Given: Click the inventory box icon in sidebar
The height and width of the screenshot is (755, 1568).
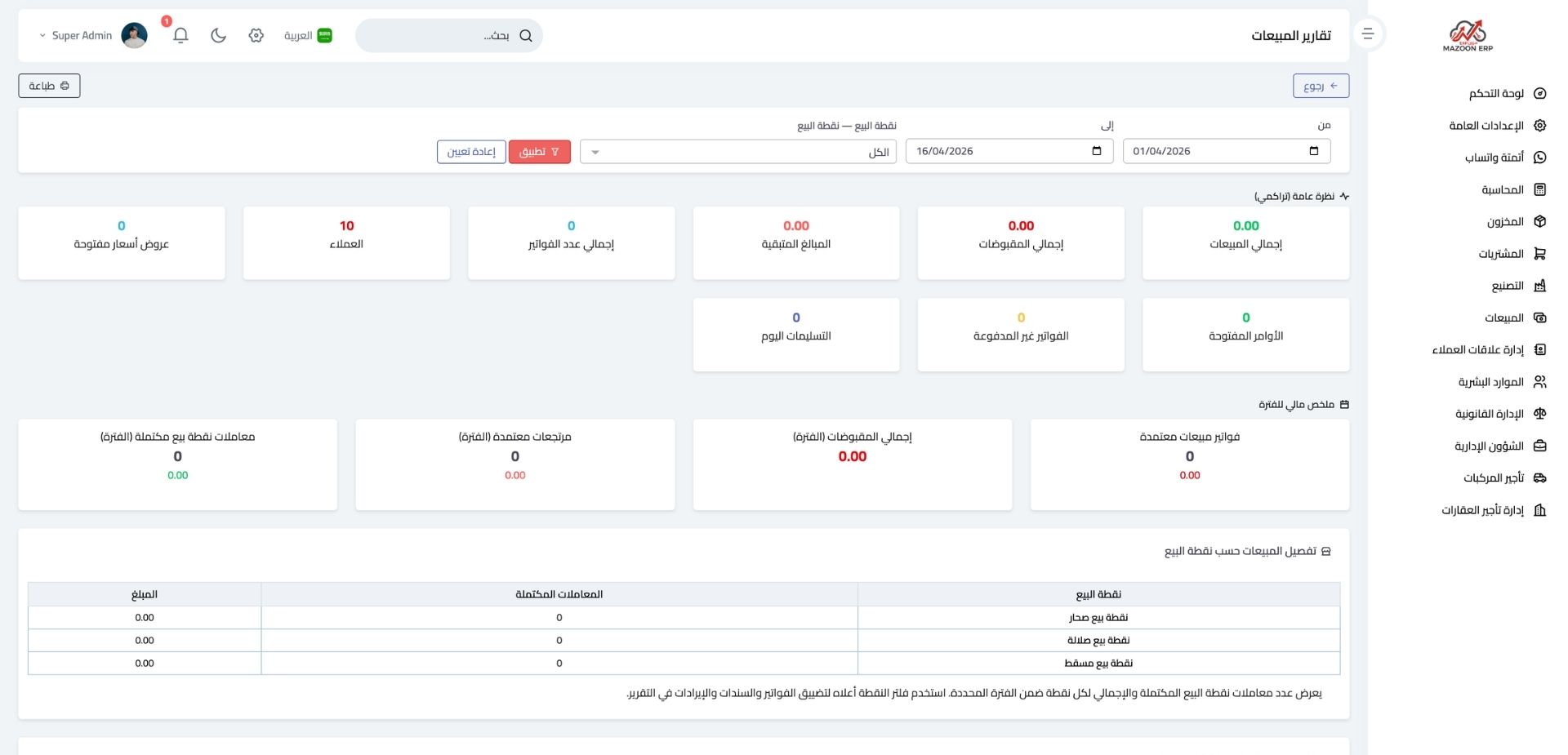Looking at the screenshot, I should coord(1539,221).
